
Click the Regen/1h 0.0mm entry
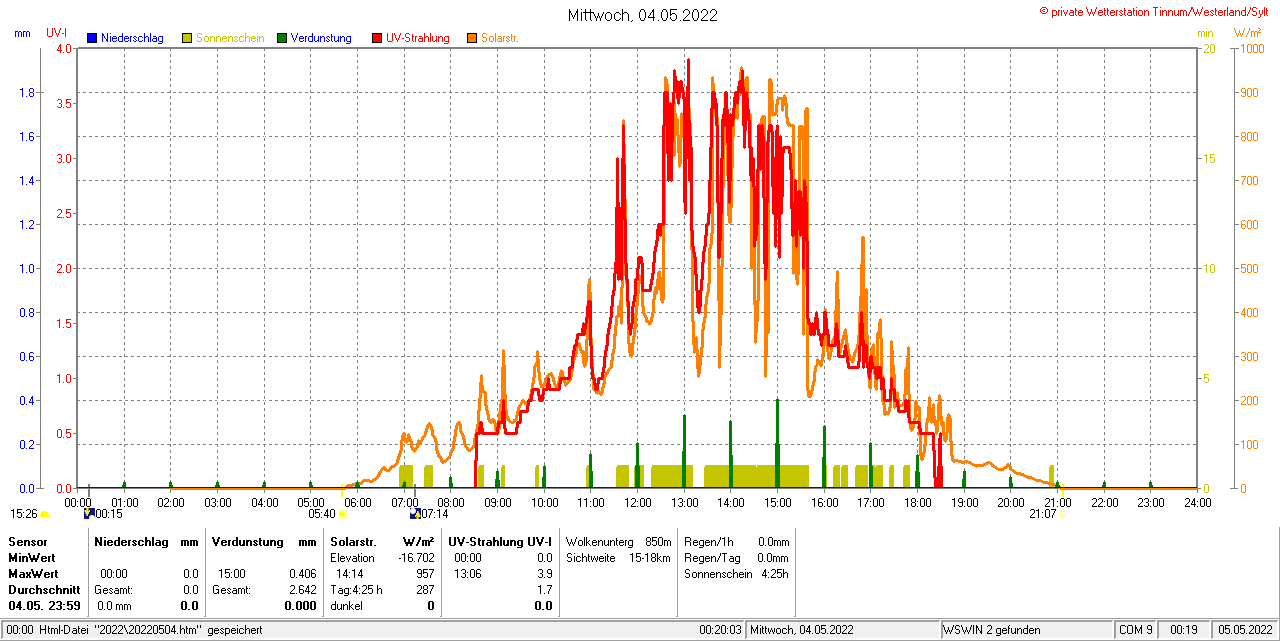736,541
